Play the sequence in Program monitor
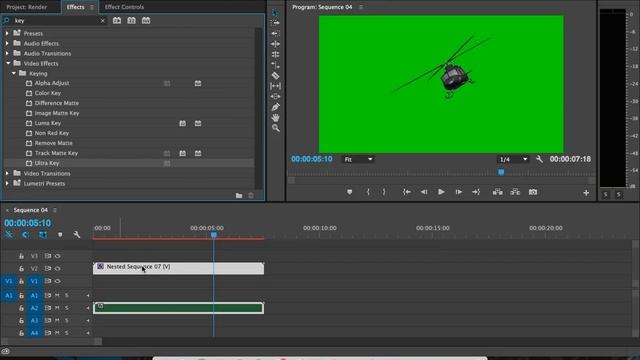The width and height of the screenshot is (640, 360). [441, 192]
